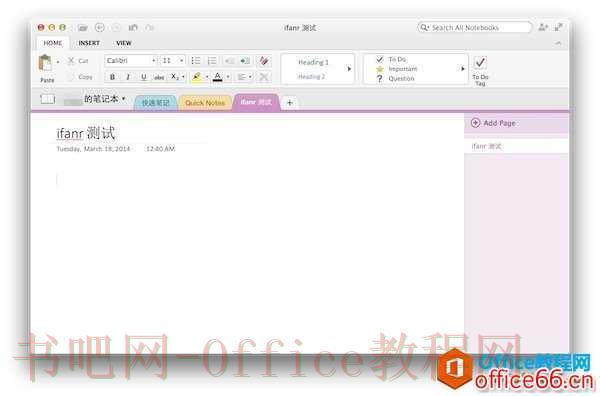This screenshot has width=600, height=396.
Task: Add a new section with plus tab
Action: tap(290, 103)
